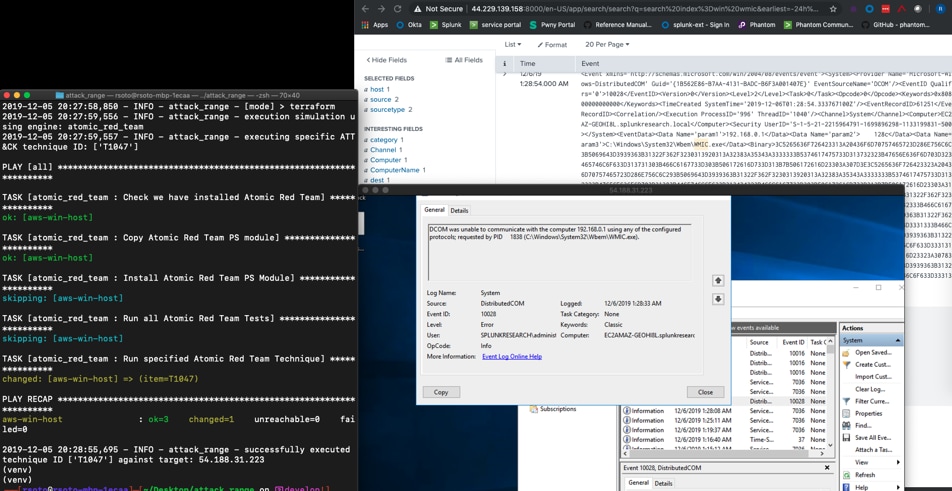Click Open Saved Log action
Image resolution: width=952 pixels, height=491 pixels.
(x=872, y=352)
